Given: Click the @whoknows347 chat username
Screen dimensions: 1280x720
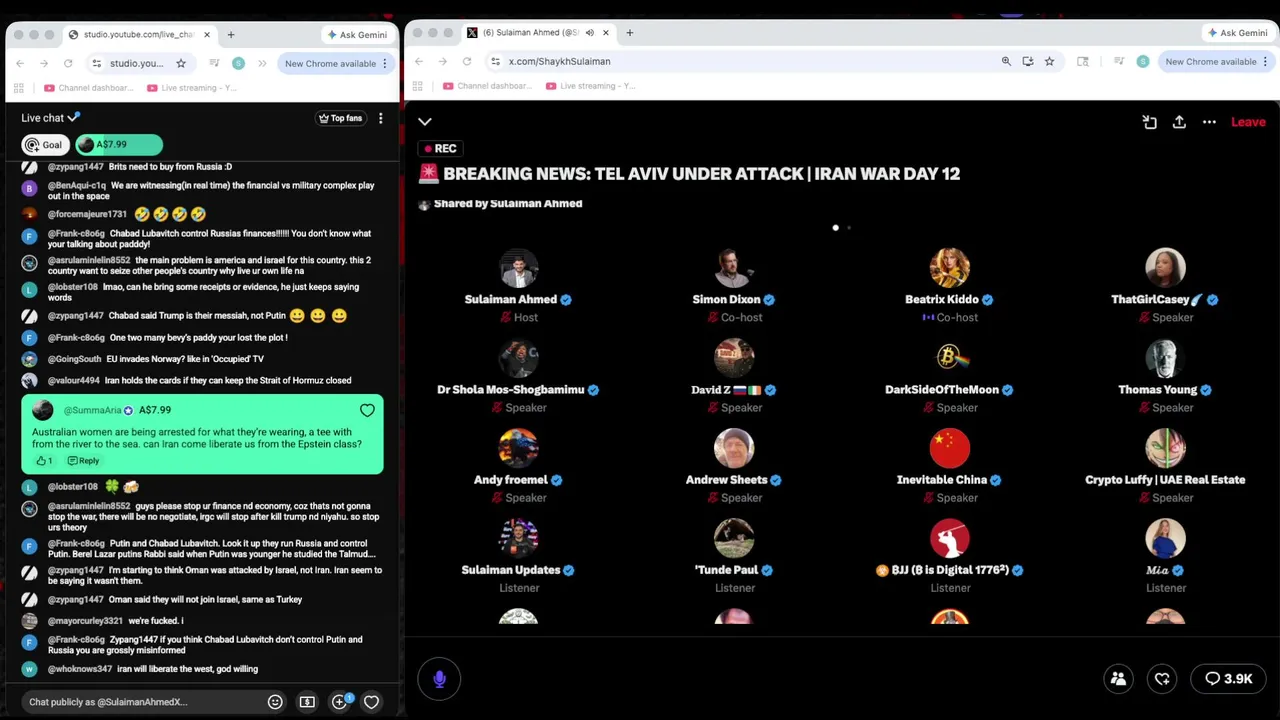Looking at the screenshot, I should 80,669.
